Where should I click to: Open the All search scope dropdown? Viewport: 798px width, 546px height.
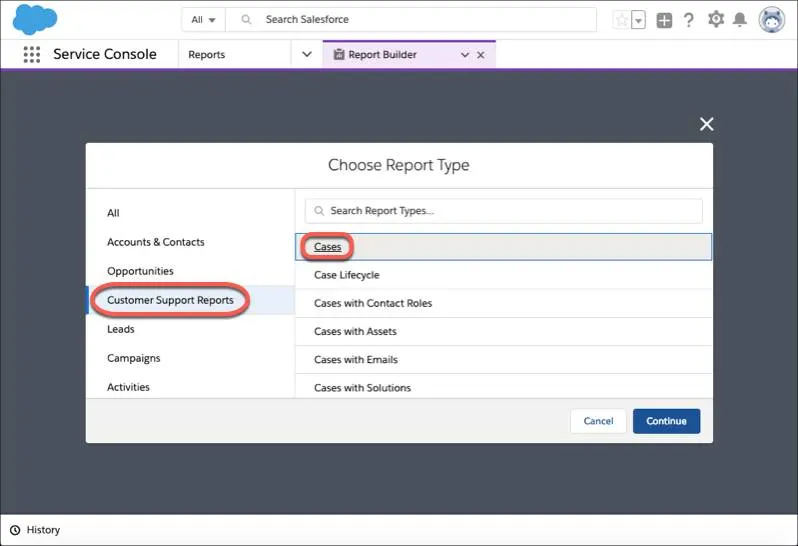(x=203, y=20)
